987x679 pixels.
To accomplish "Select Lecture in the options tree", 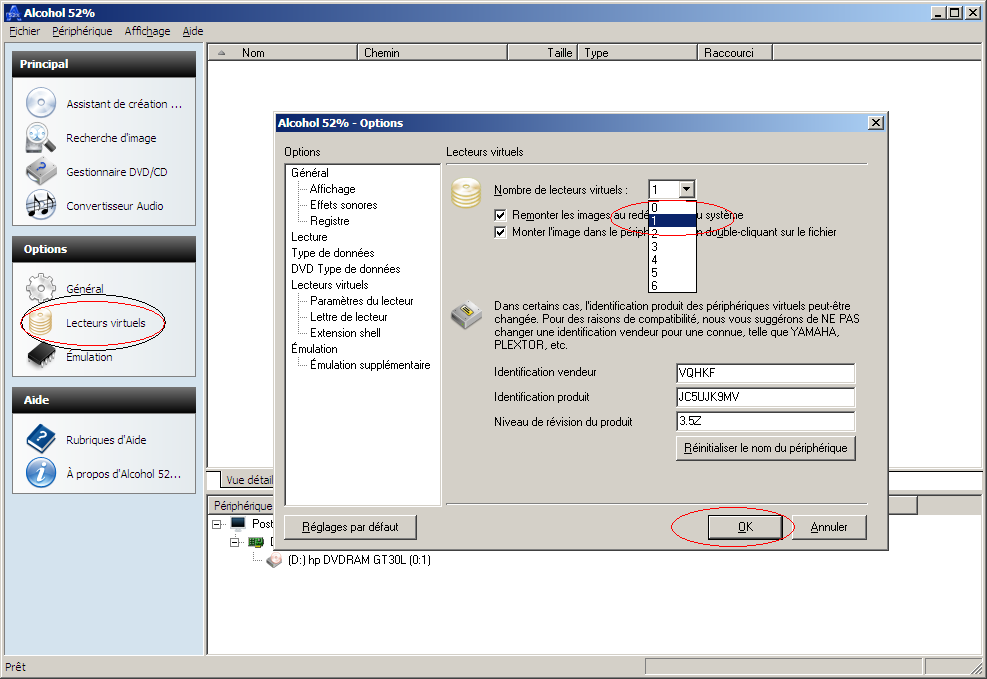I will click(309, 237).
